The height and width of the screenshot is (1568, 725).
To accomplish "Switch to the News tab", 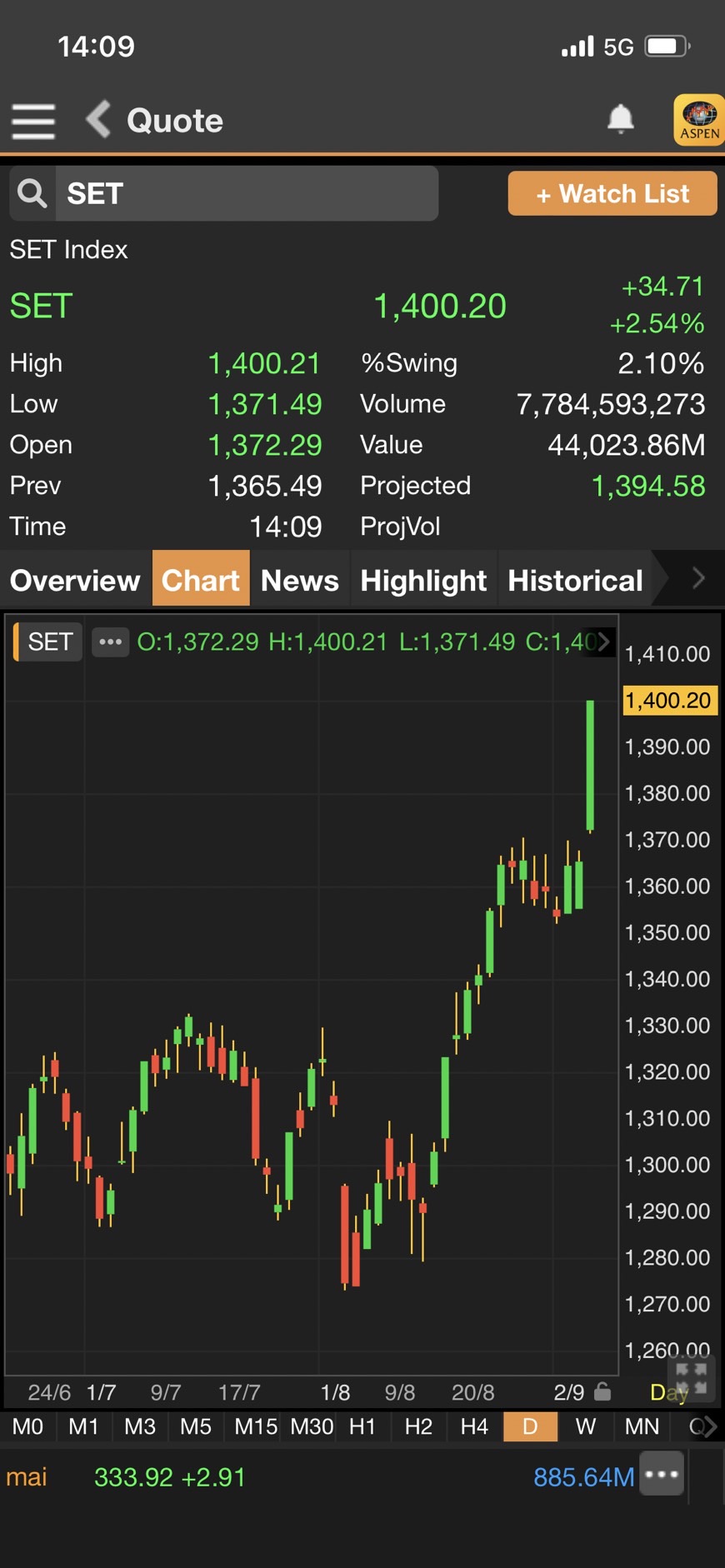I will [300, 580].
